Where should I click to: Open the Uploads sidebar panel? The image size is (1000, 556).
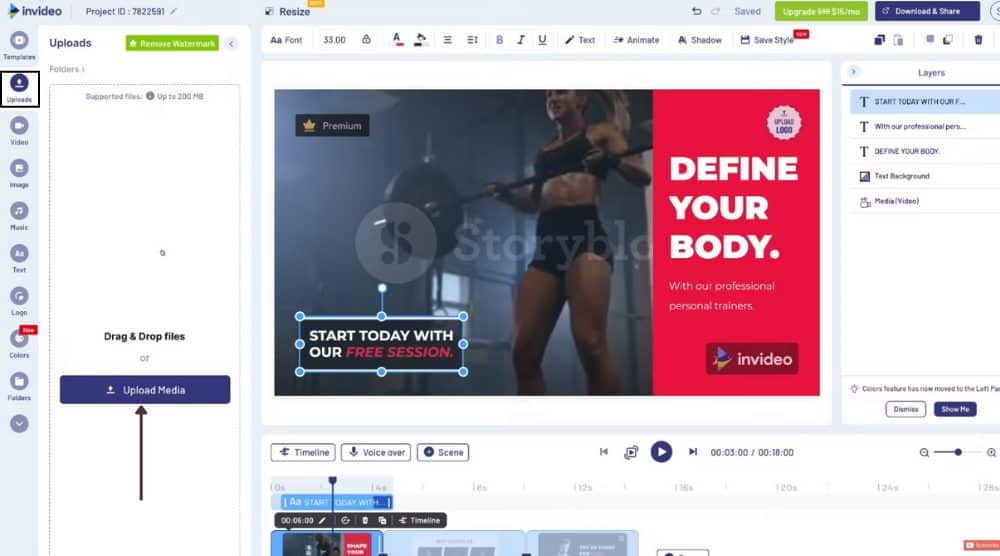coord(19,89)
